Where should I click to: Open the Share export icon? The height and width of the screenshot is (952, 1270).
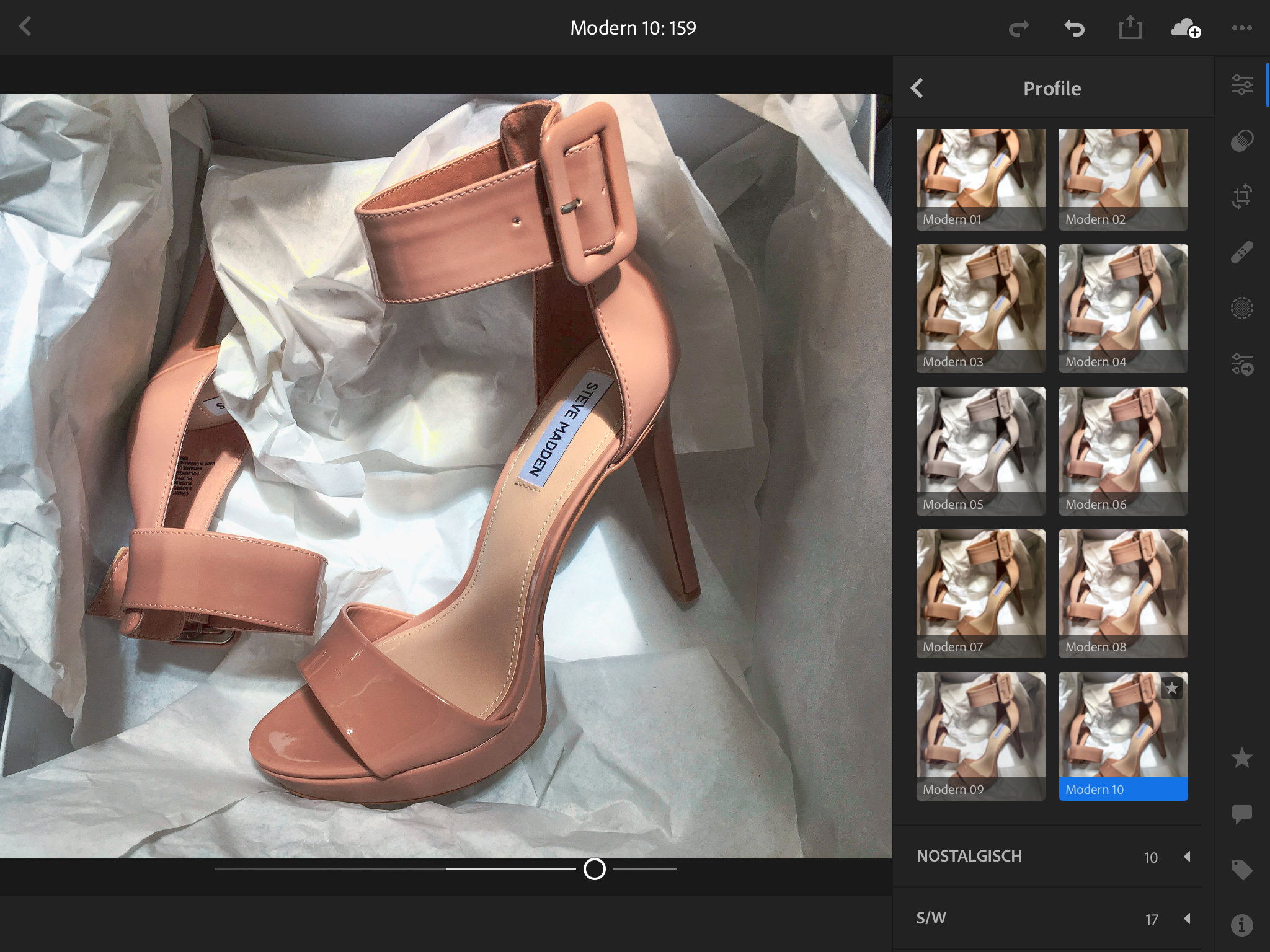1130,28
